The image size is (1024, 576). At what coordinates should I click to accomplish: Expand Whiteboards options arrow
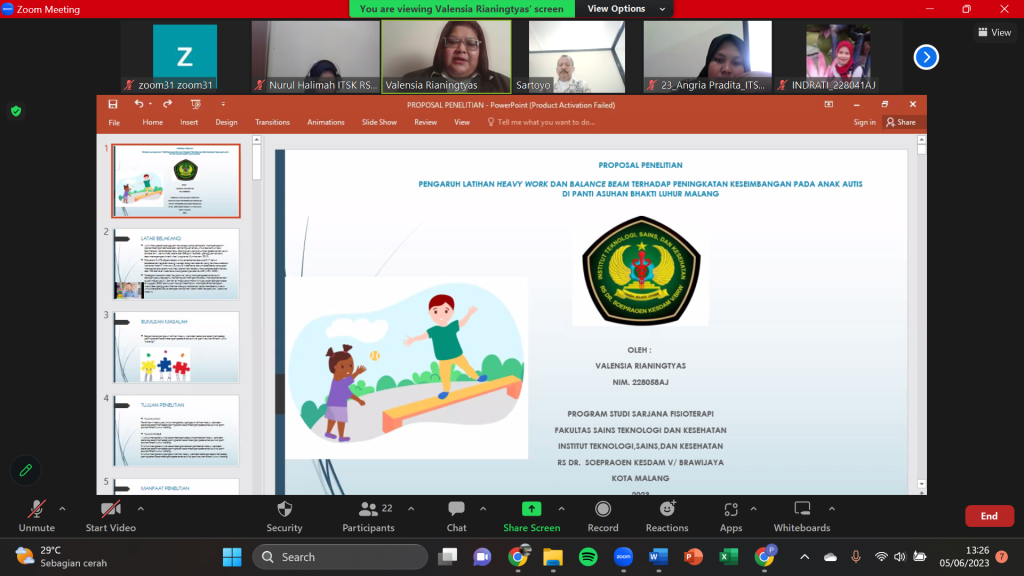(x=831, y=509)
